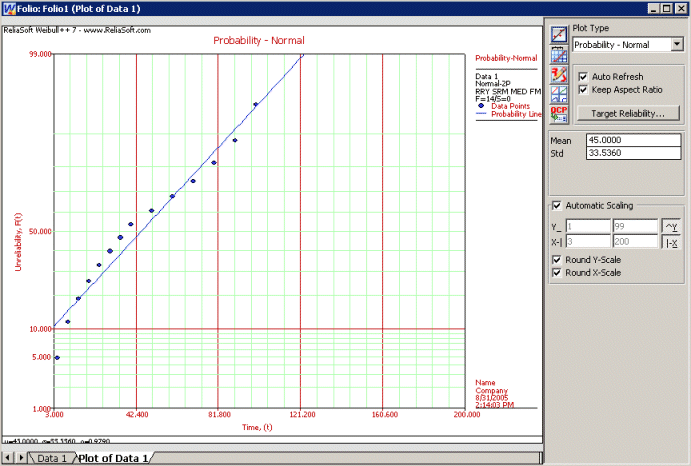Open the QCP calculator icon

[560, 114]
